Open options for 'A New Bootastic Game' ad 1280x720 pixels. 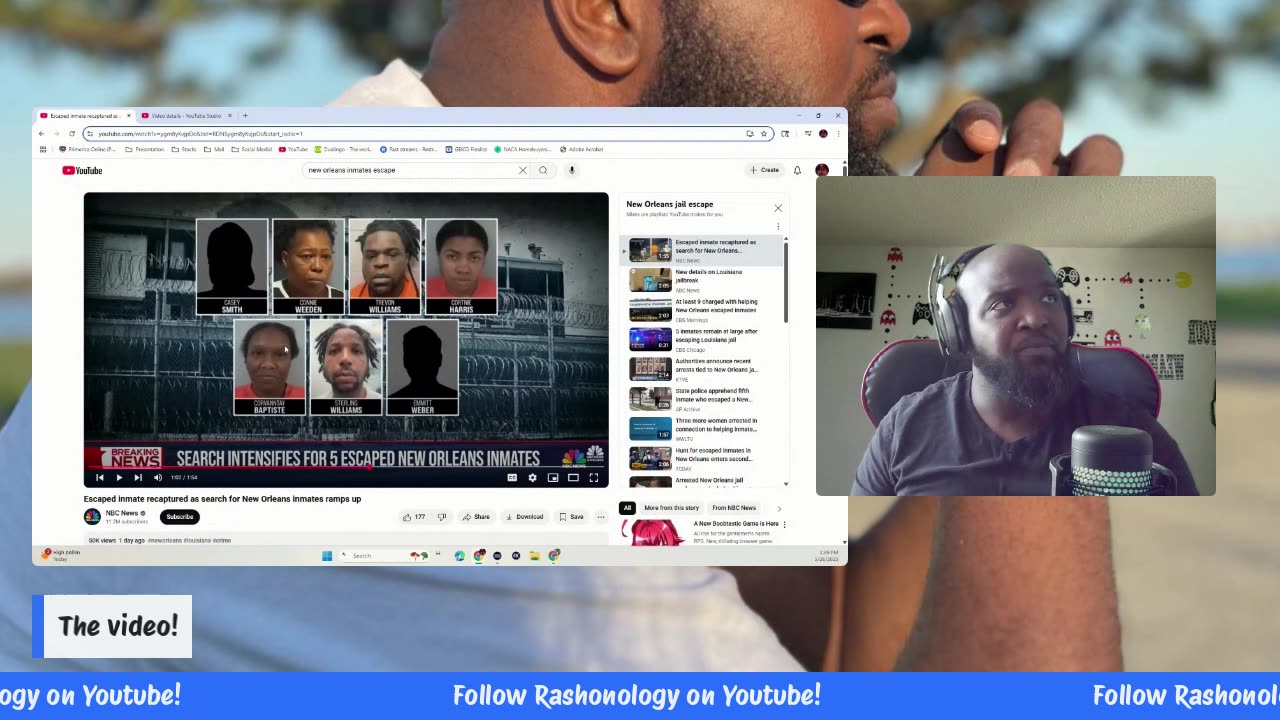pyautogui.click(x=784, y=524)
